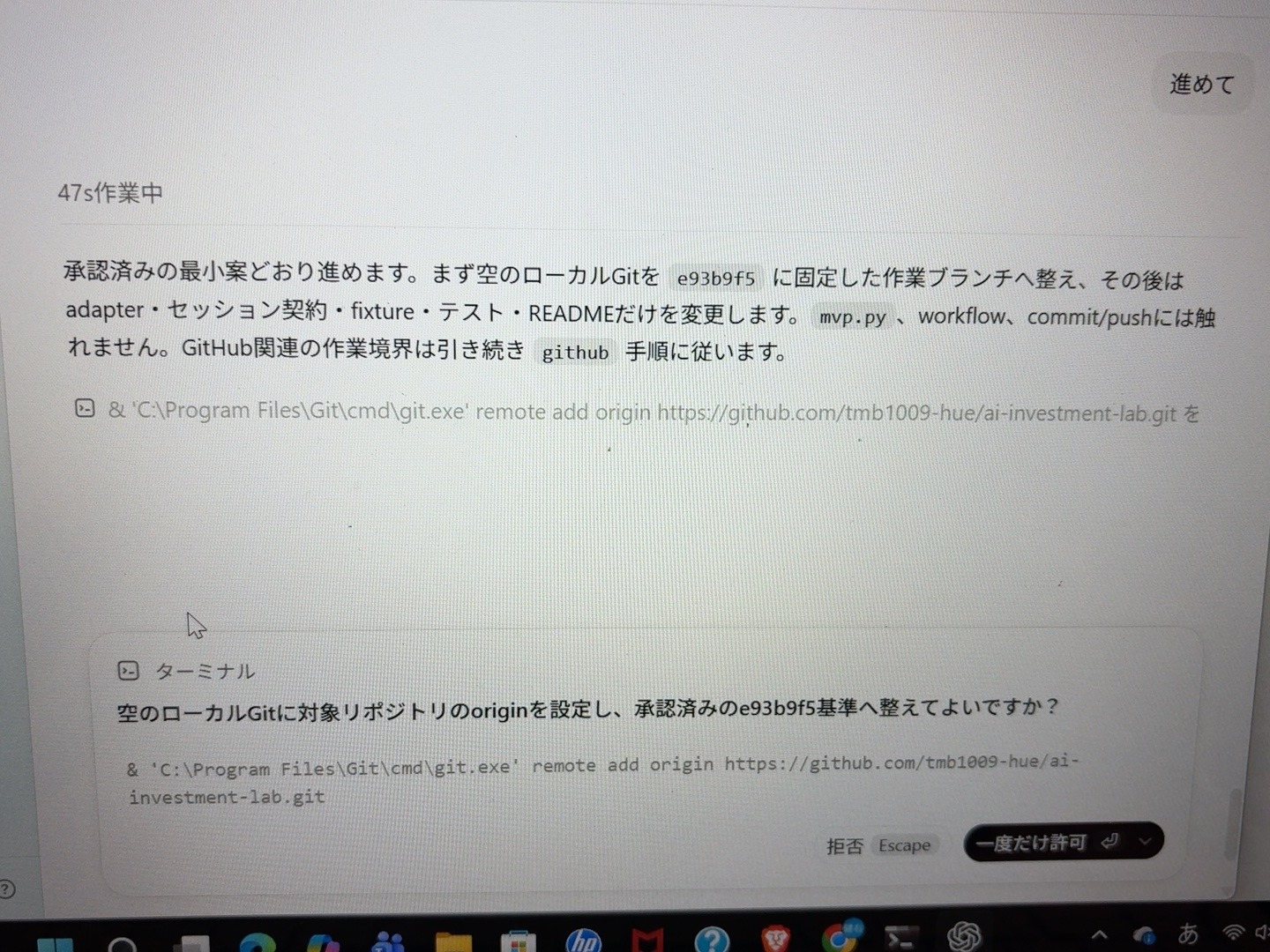This screenshot has width=1270, height=952.
Task: Click the vertical scrollbar at right edge
Action: 1235,825
